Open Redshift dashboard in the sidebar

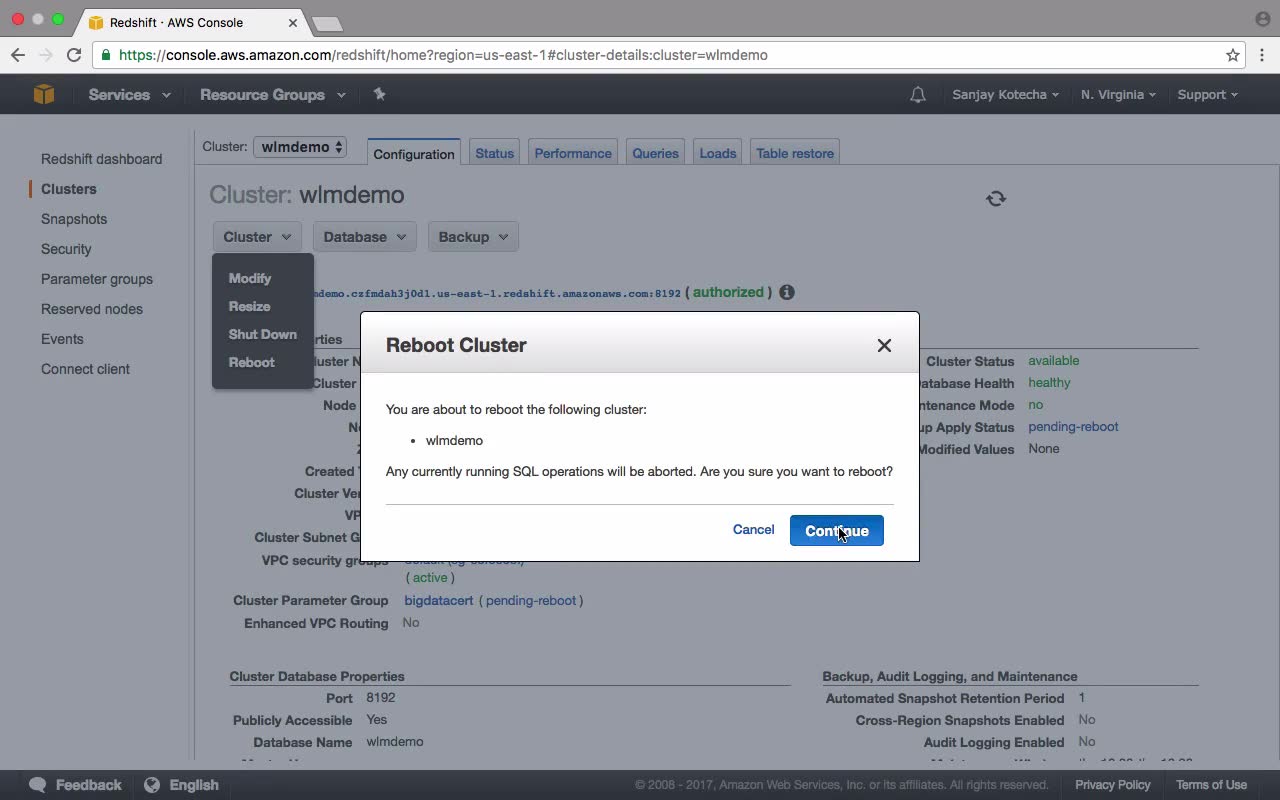[x=101, y=159]
